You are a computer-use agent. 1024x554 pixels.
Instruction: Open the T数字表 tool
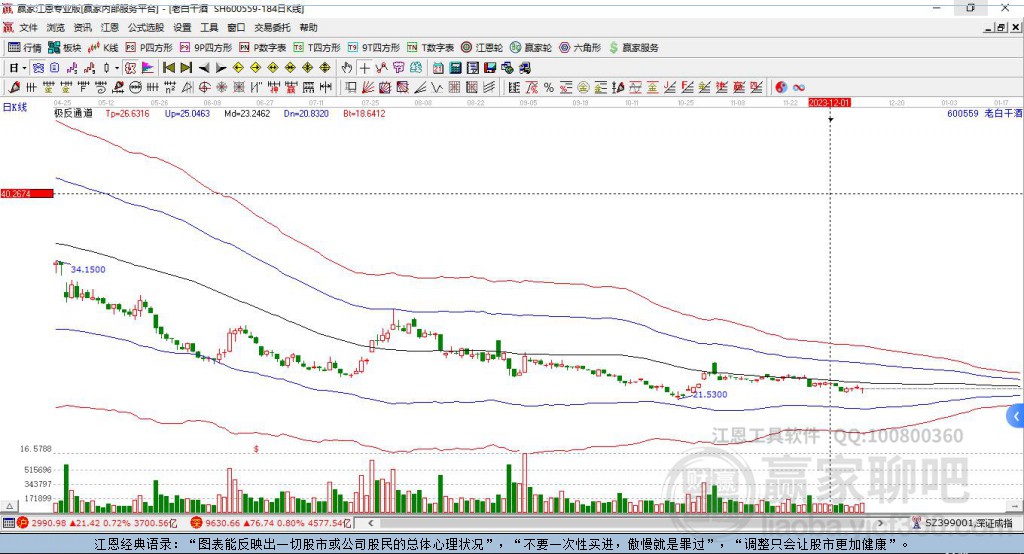430,48
